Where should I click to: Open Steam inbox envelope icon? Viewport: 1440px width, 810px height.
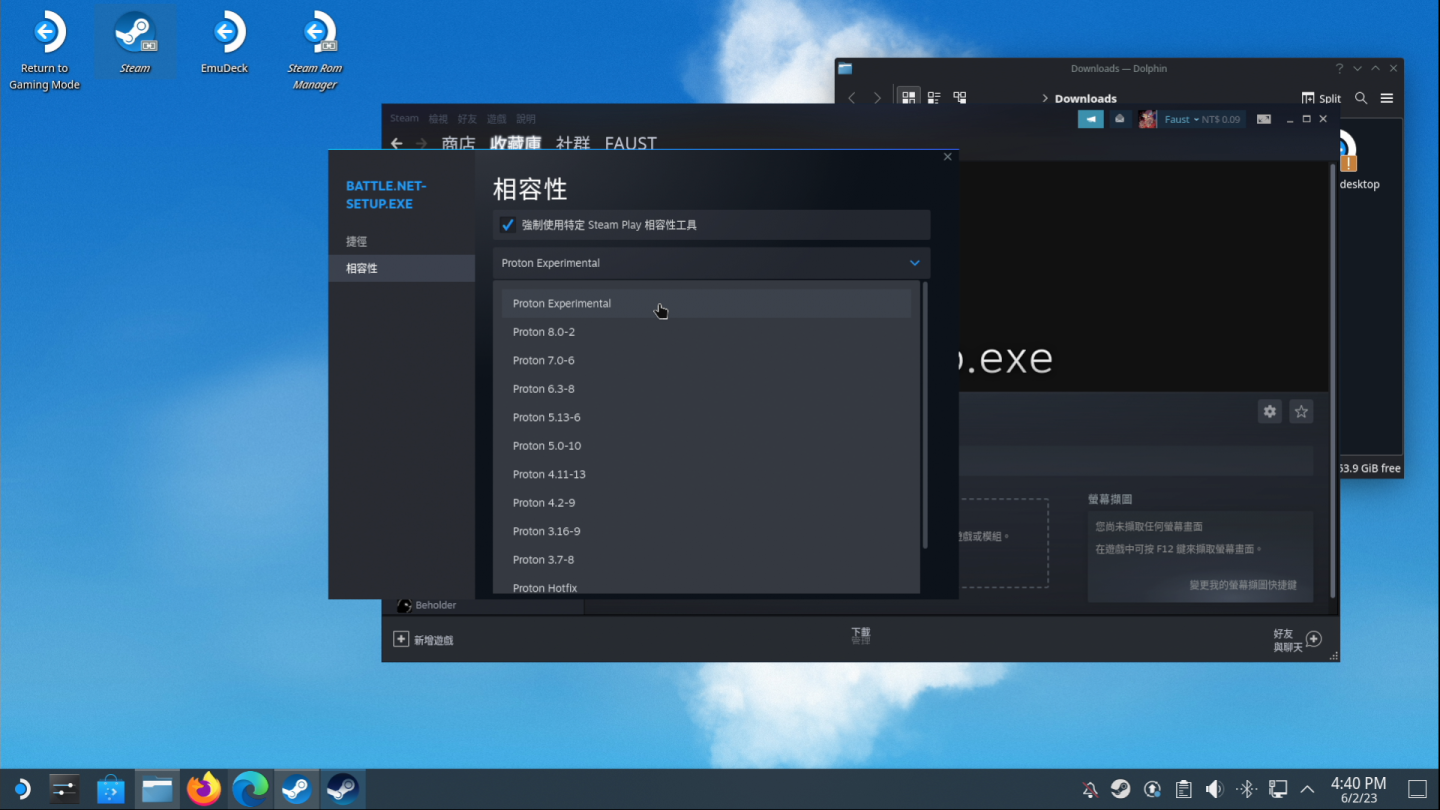click(1120, 119)
